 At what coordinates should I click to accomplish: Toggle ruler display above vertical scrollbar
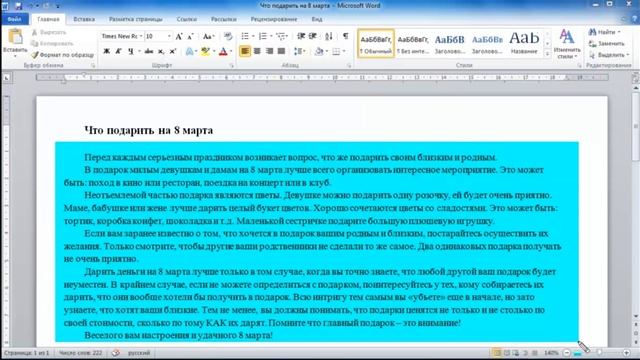(636, 78)
